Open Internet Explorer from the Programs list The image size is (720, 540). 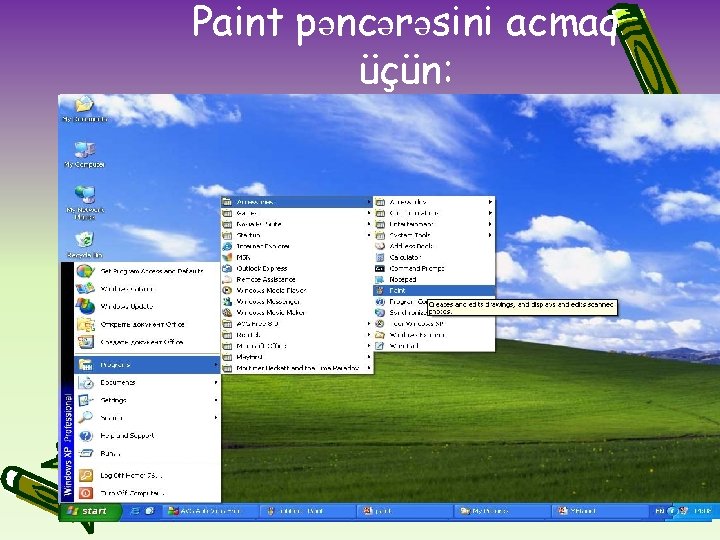[x=297, y=246]
